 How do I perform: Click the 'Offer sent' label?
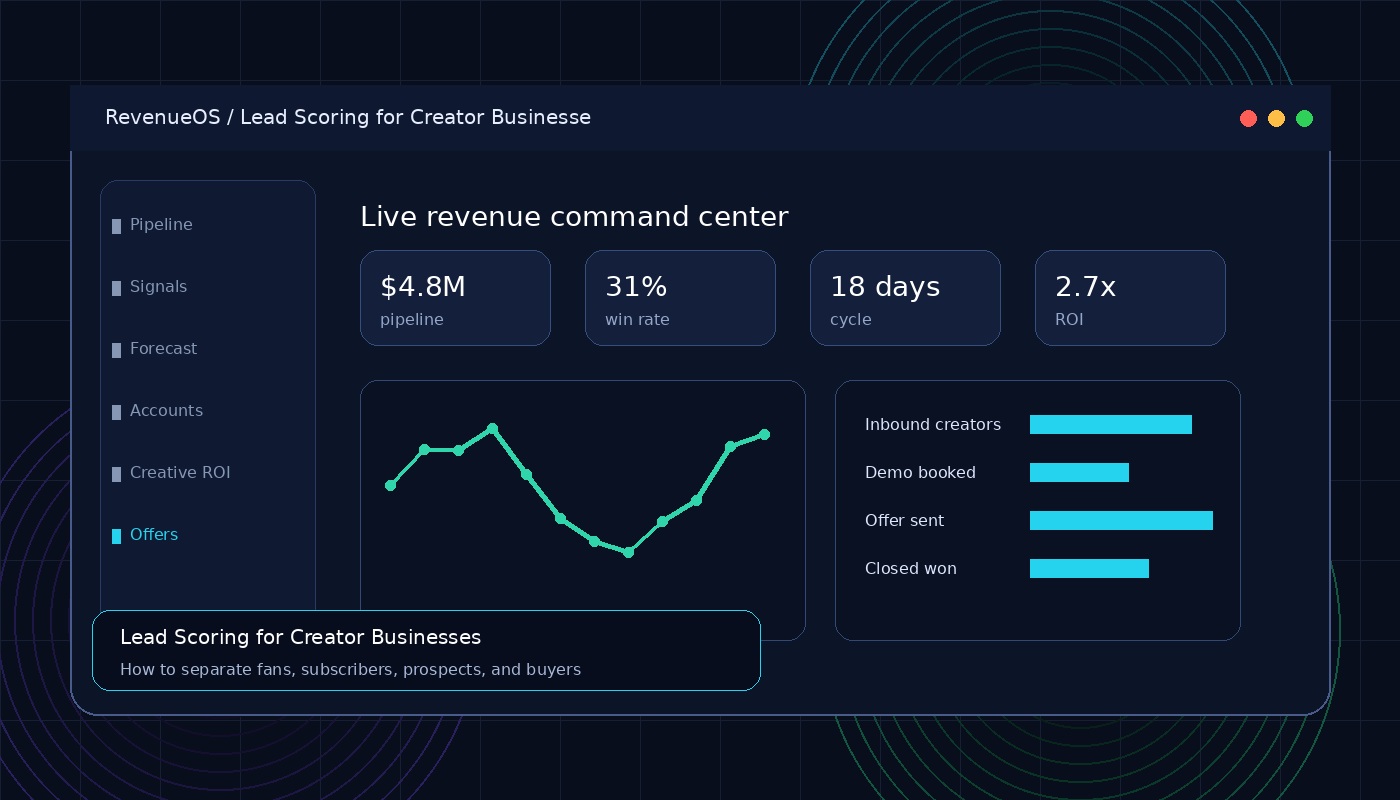point(904,521)
